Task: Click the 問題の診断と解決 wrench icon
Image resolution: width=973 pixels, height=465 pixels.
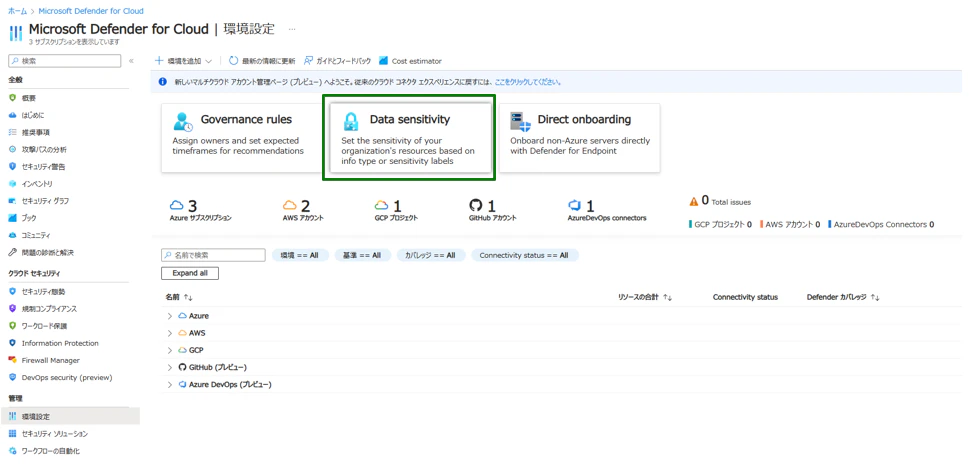Action: pos(12,253)
